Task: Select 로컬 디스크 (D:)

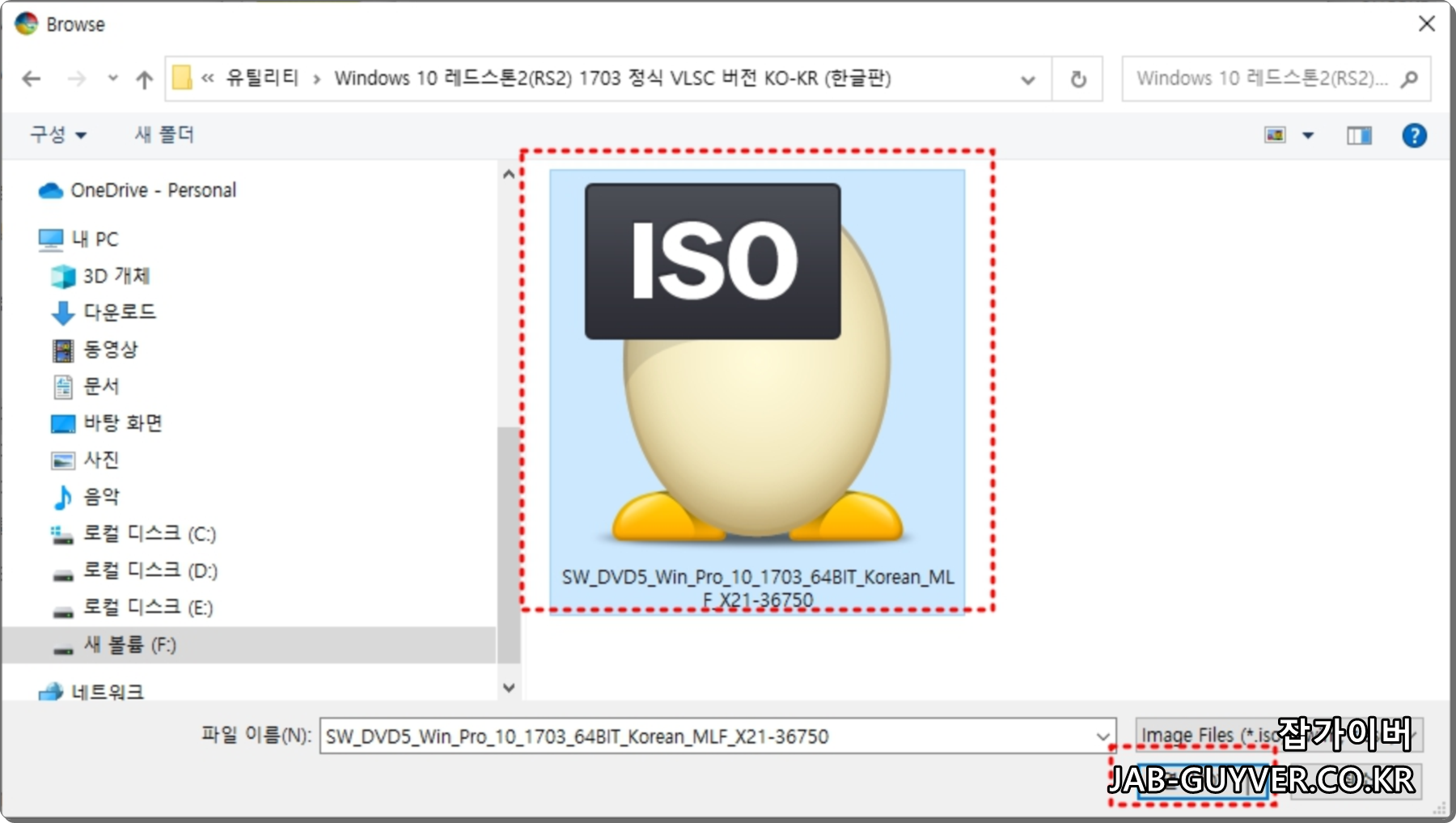Action: [x=134, y=571]
